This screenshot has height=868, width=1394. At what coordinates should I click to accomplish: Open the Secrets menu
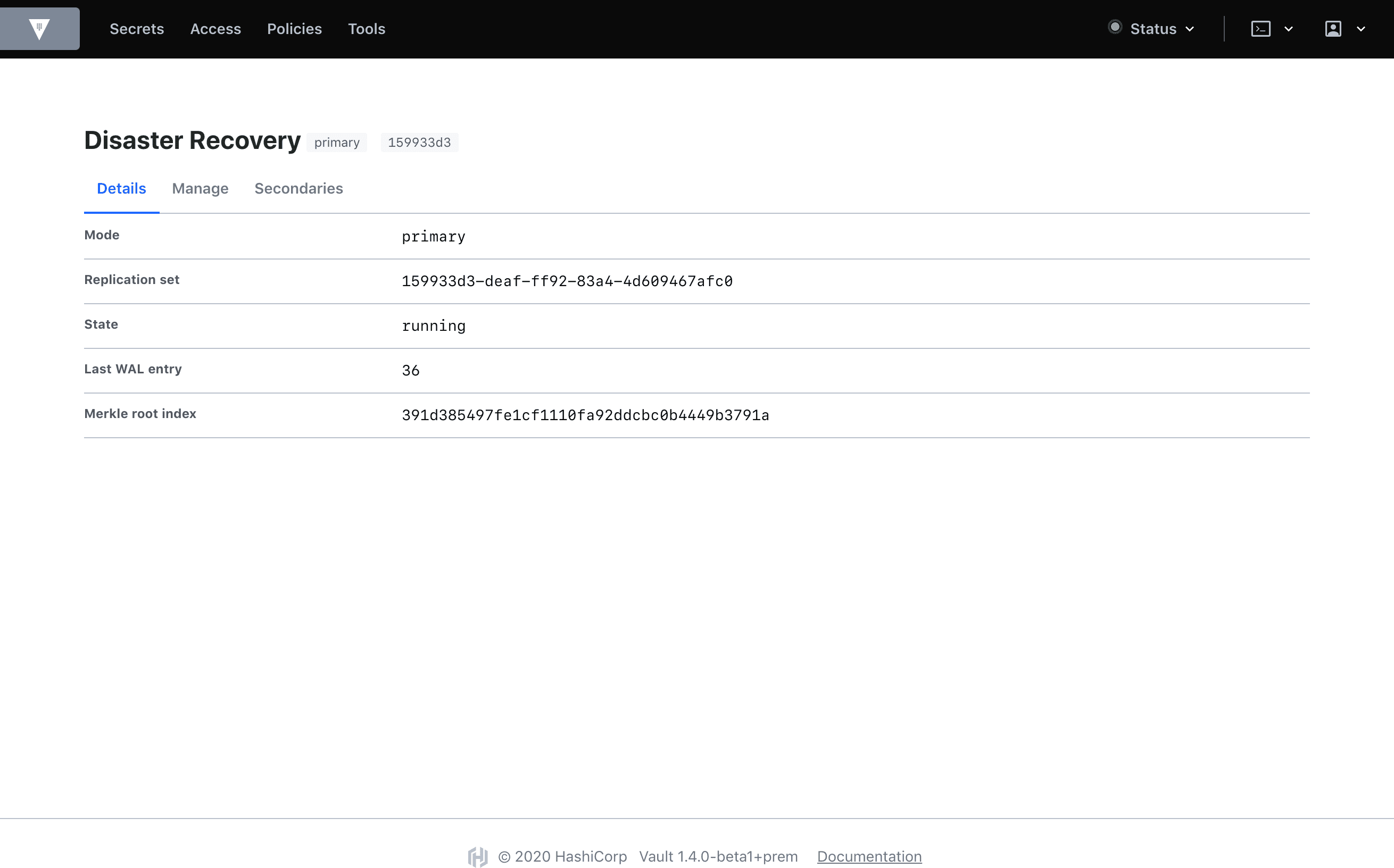click(x=137, y=29)
